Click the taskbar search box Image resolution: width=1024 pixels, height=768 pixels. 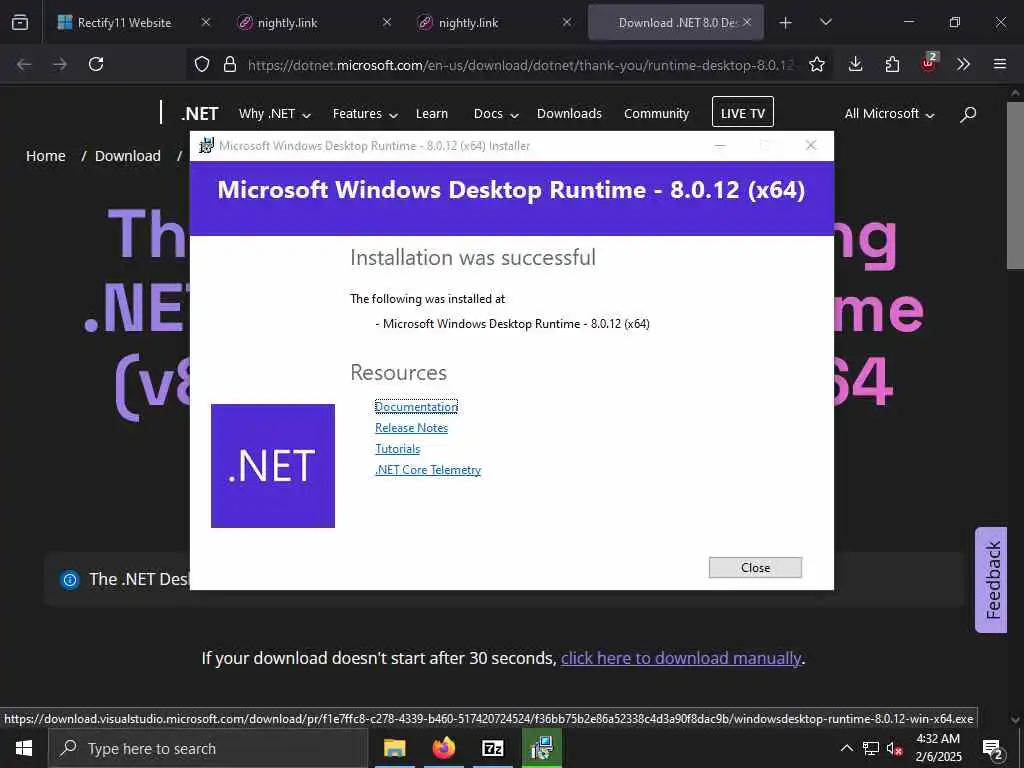click(x=208, y=748)
